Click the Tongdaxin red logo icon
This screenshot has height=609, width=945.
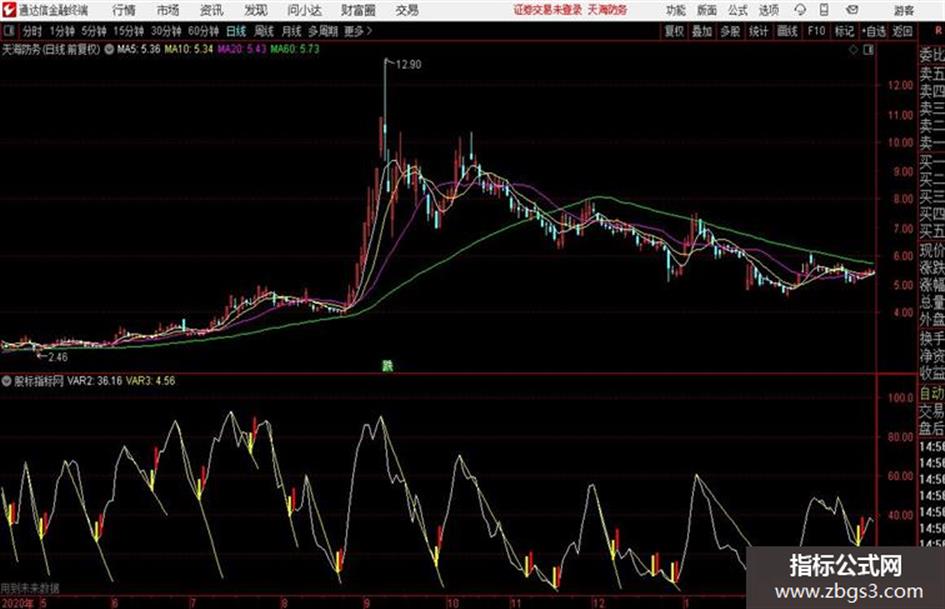(x=9, y=10)
